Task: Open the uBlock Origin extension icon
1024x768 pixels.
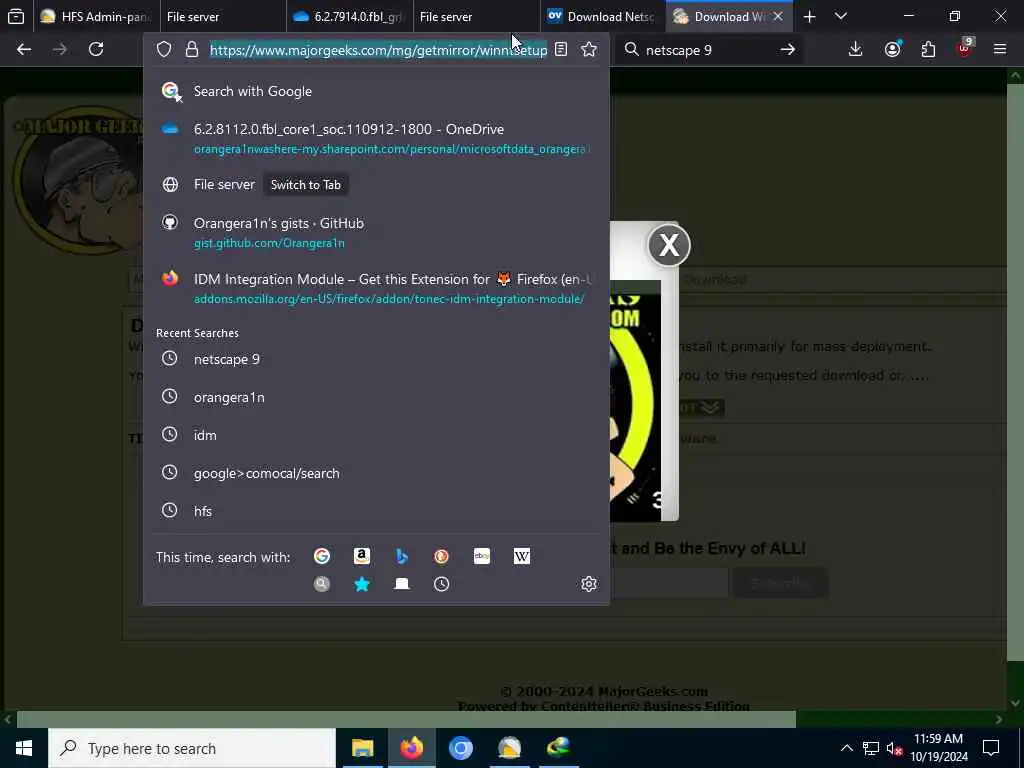Action: (x=965, y=48)
